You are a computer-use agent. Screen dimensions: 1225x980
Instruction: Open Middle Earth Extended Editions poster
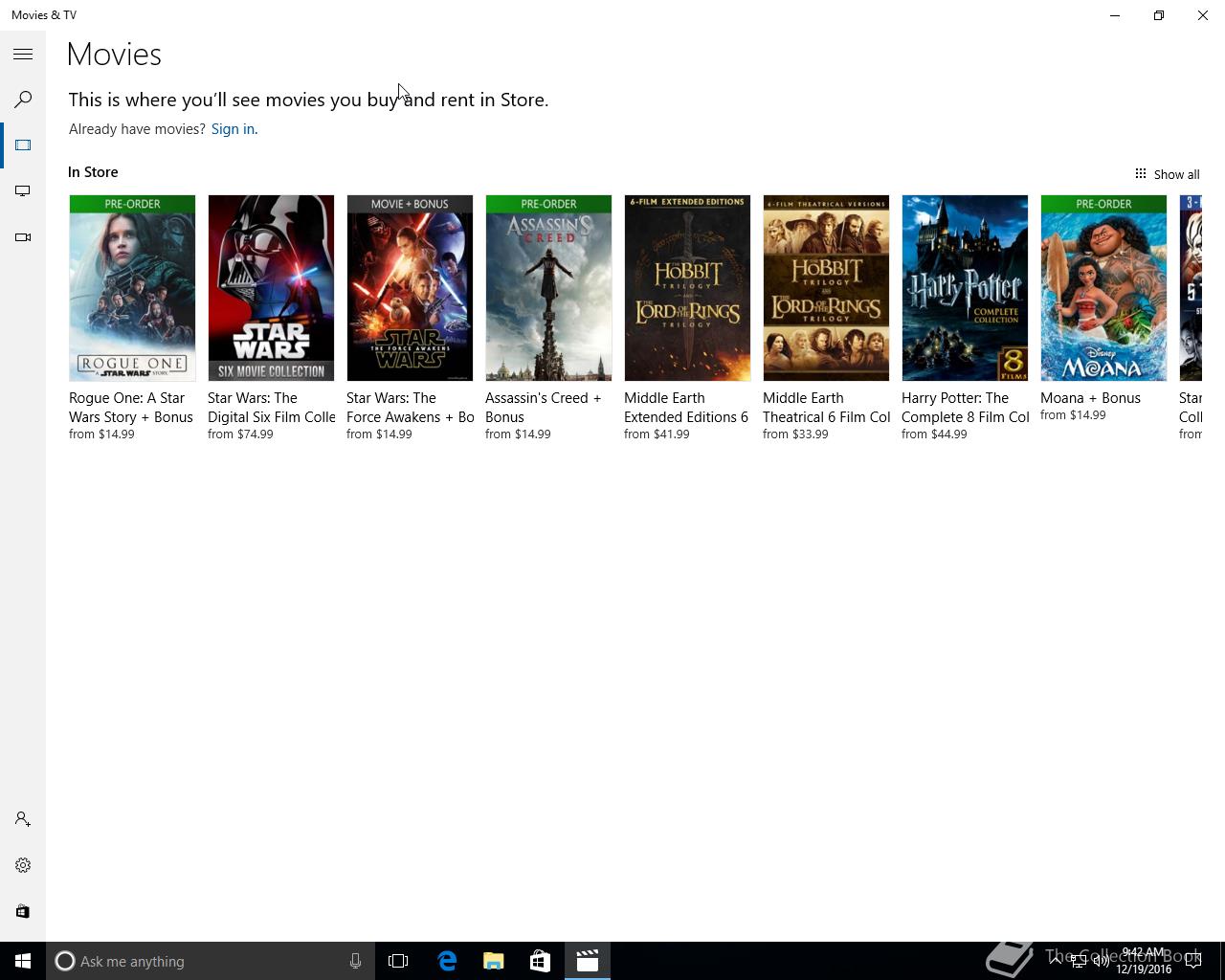coord(687,288)
